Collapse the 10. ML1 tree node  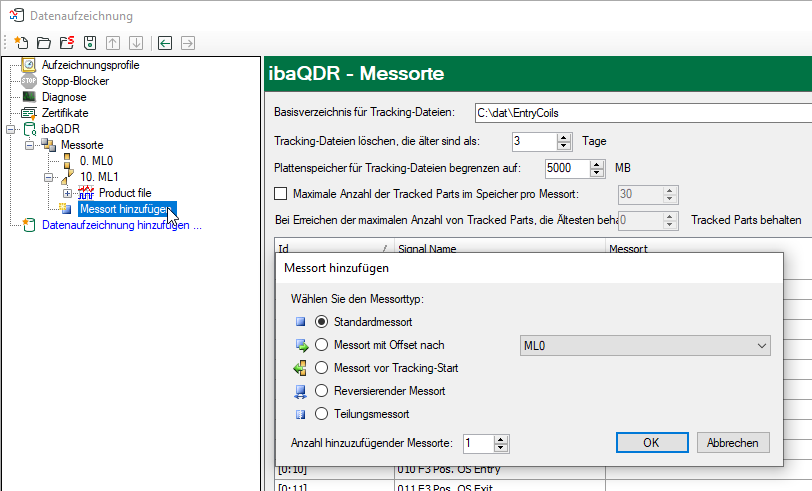point(49,177)
